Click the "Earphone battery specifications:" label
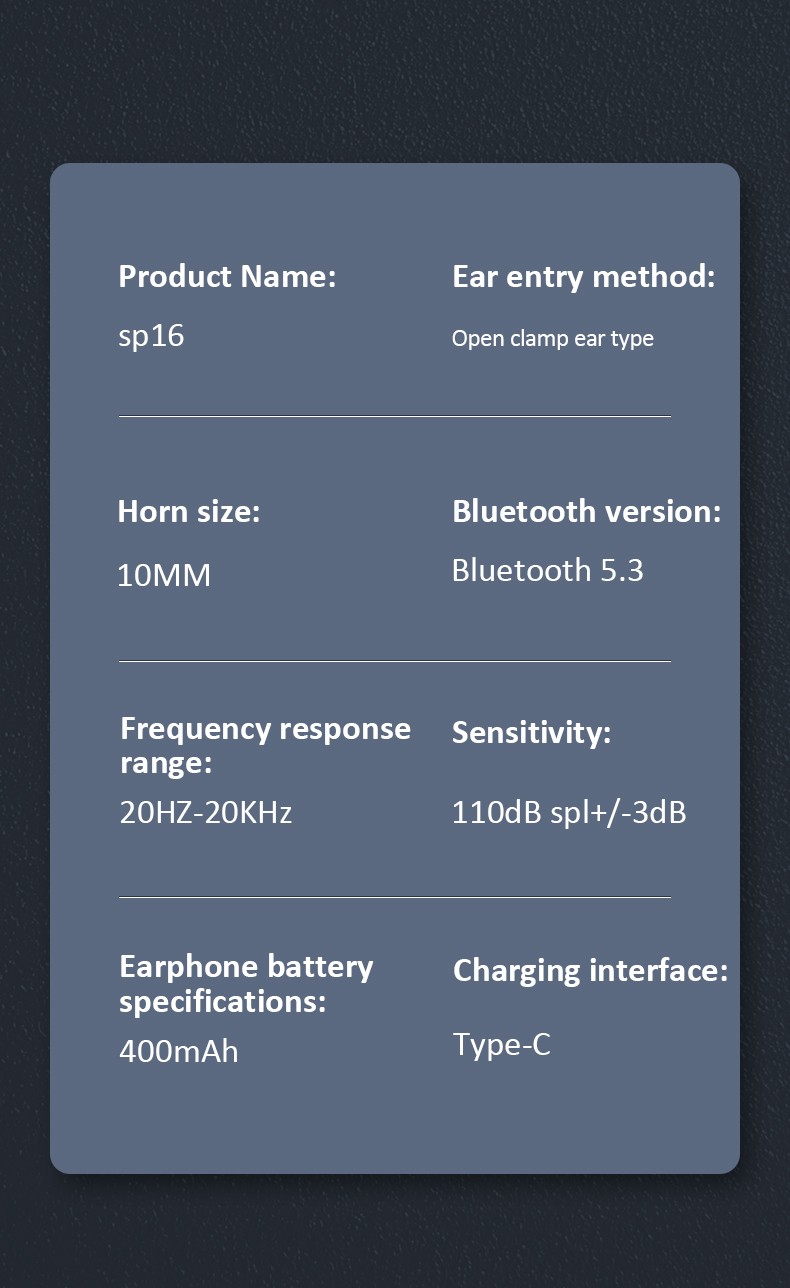The image size is (790, 1288). (x=246, y=983)
